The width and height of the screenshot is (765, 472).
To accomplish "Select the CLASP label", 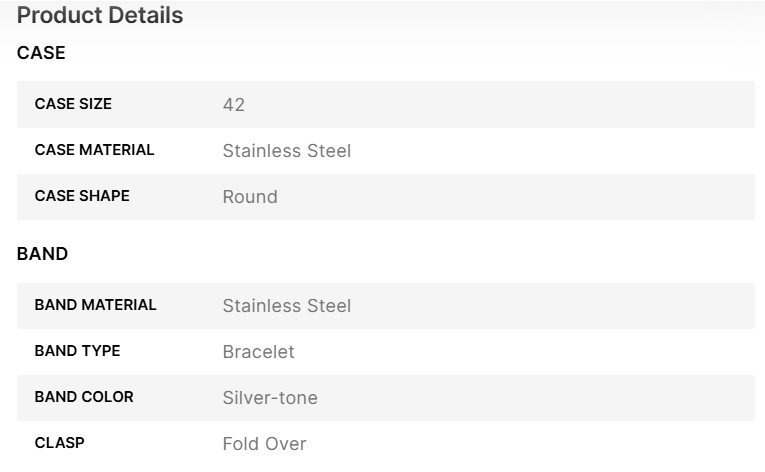I will [x=60, y=442].
